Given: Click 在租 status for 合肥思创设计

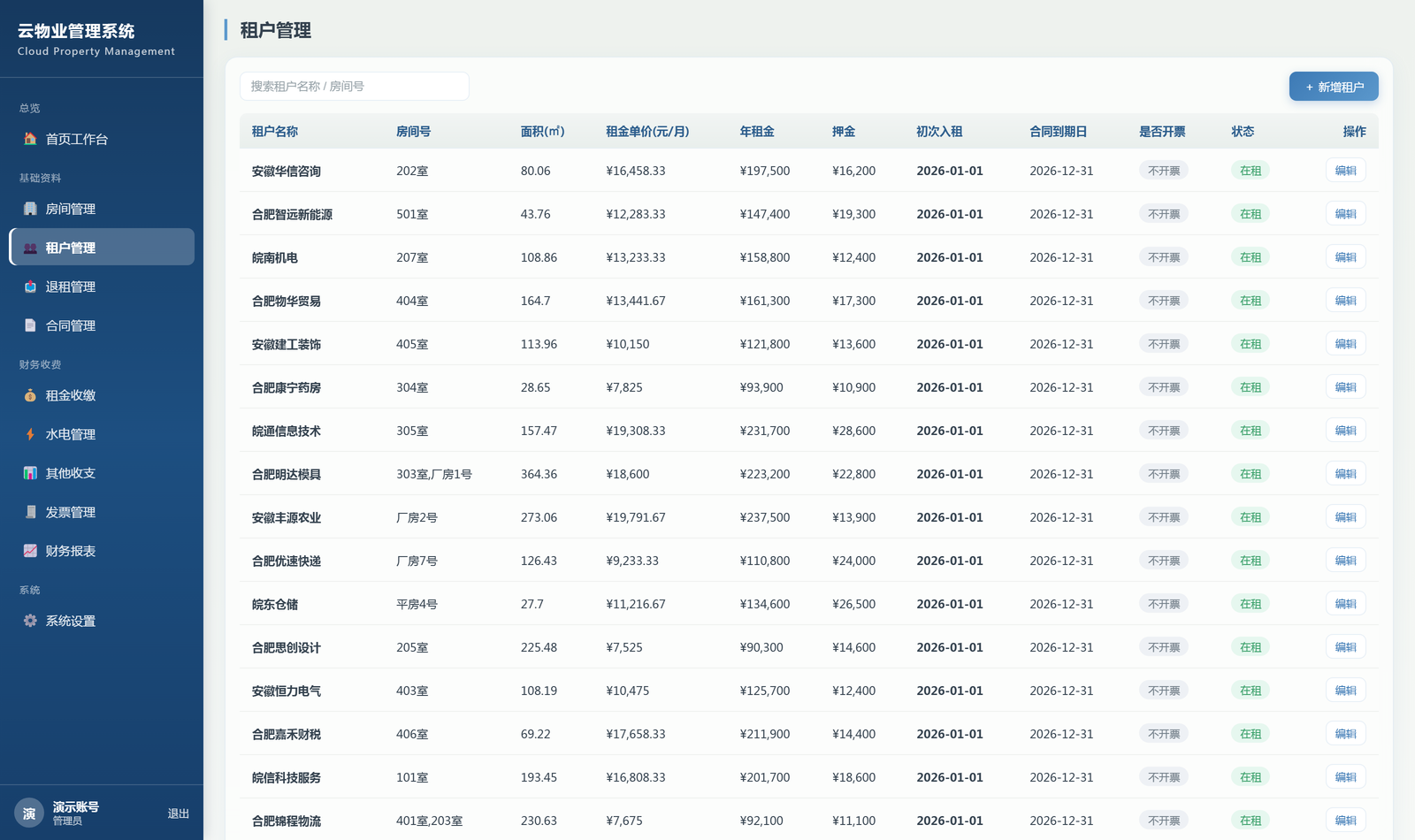Looking at the screenshot, I should (x=1251, y=647).
